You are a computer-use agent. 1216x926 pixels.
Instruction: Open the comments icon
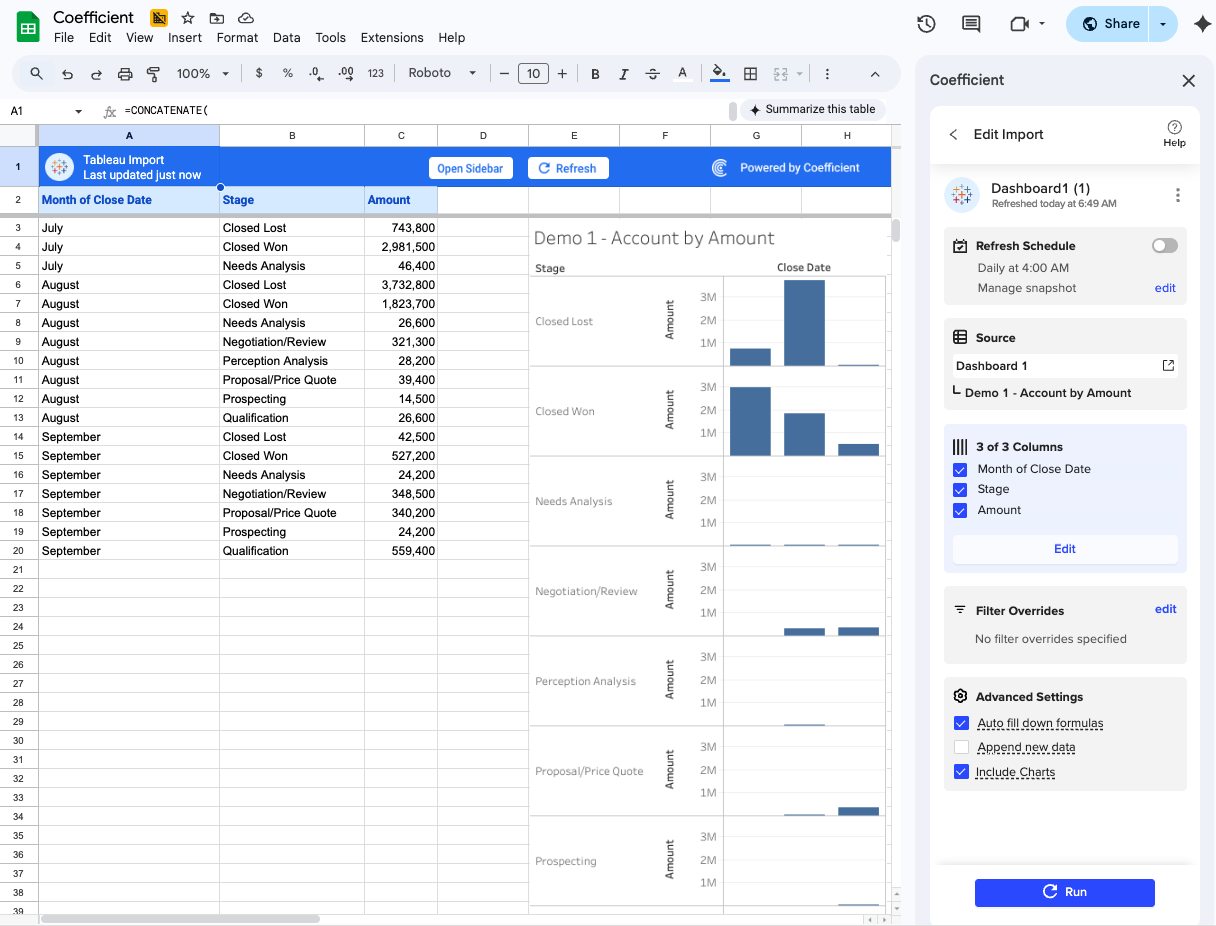pos(970,24)
